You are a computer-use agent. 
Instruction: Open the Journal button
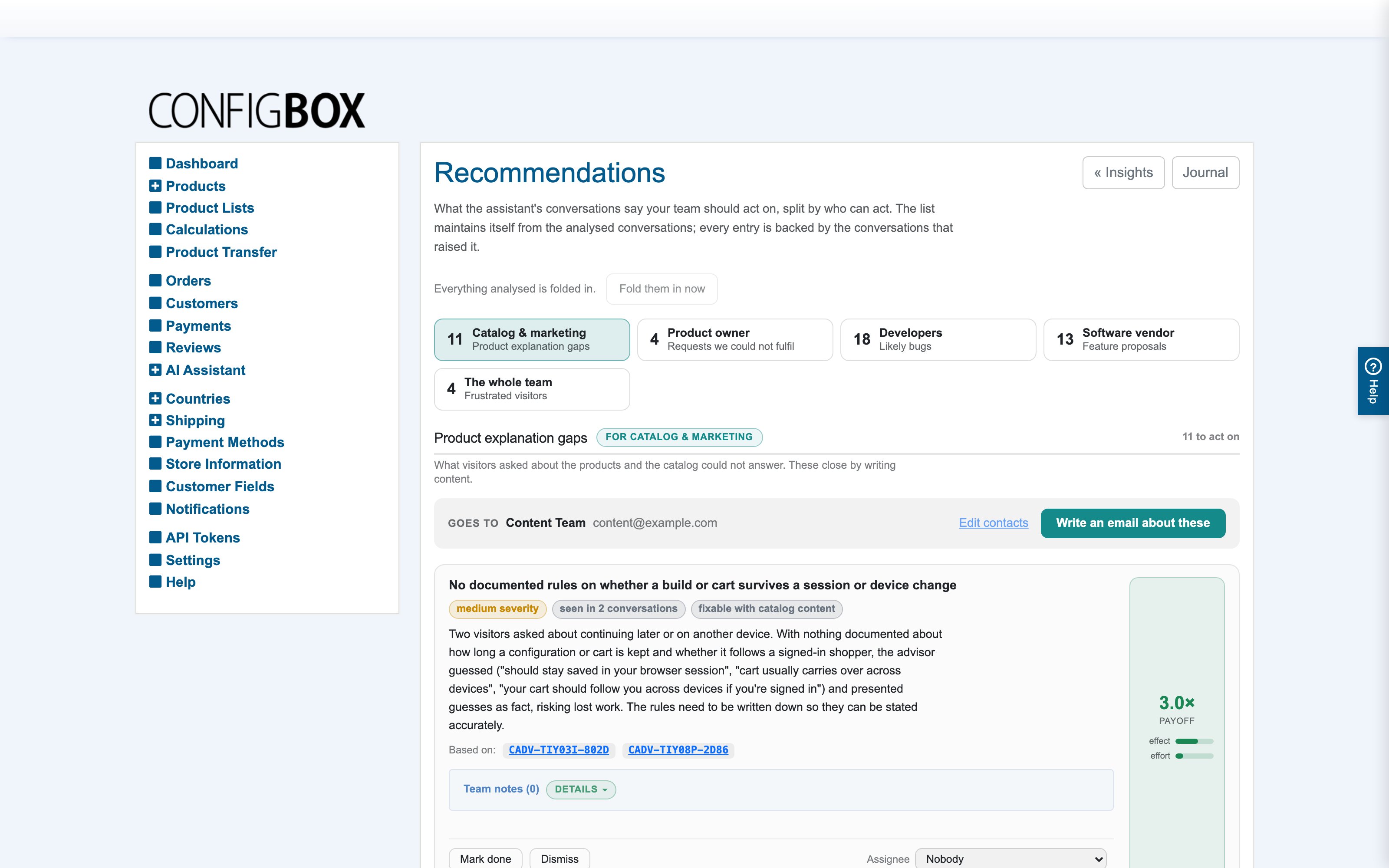[1205, 172]
